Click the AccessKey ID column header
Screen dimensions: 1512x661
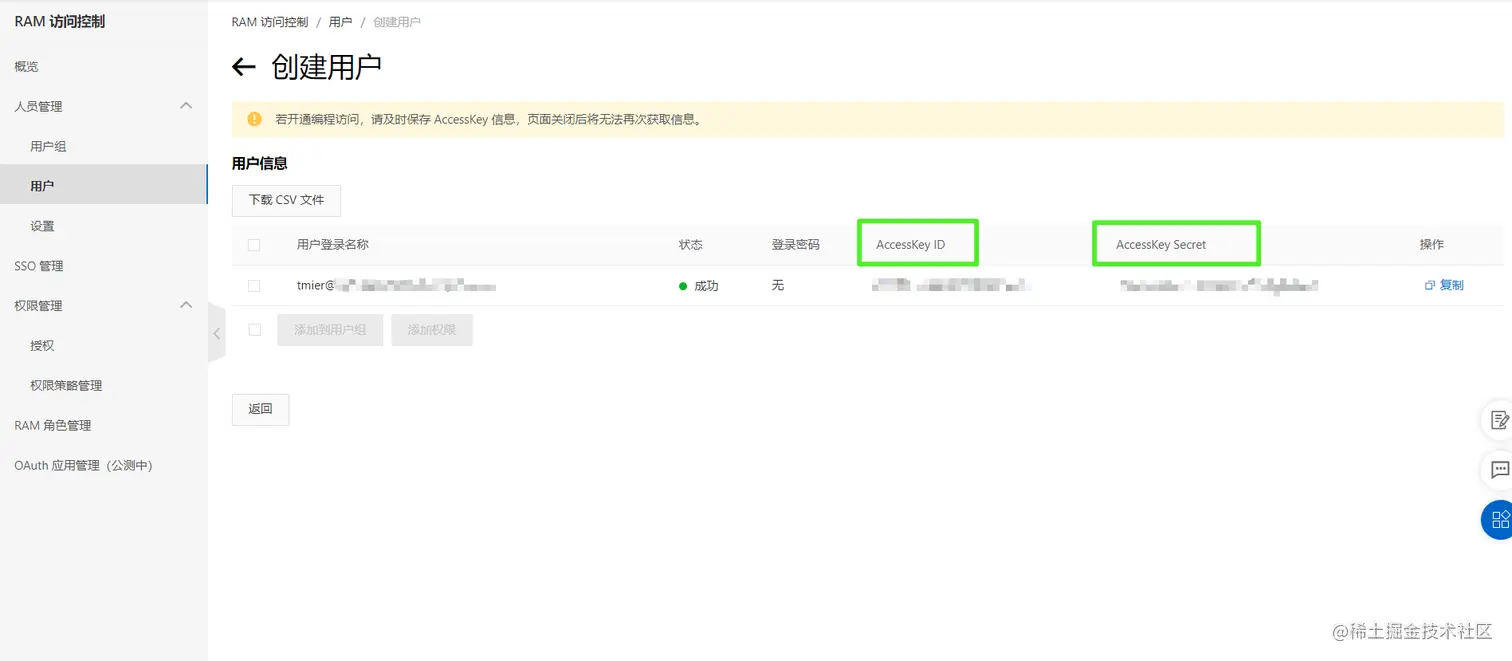[x=911, y=245]
